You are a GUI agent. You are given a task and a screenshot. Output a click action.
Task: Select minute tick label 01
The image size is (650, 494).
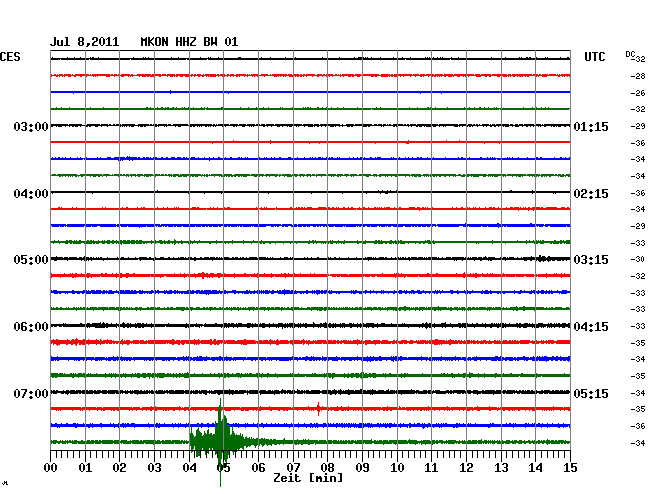tap(85, 468)
